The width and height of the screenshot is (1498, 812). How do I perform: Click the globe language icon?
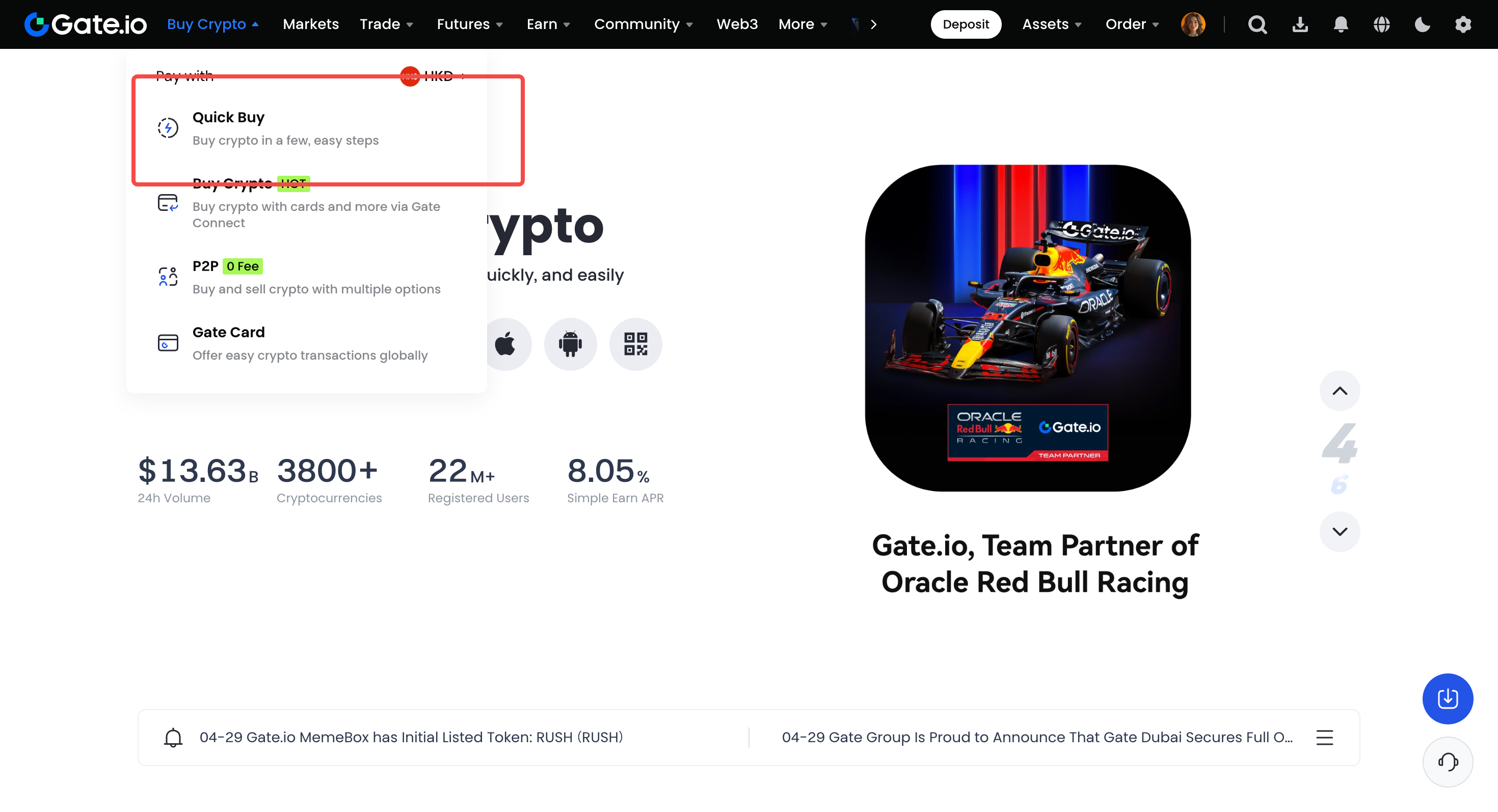(1381, 24)
